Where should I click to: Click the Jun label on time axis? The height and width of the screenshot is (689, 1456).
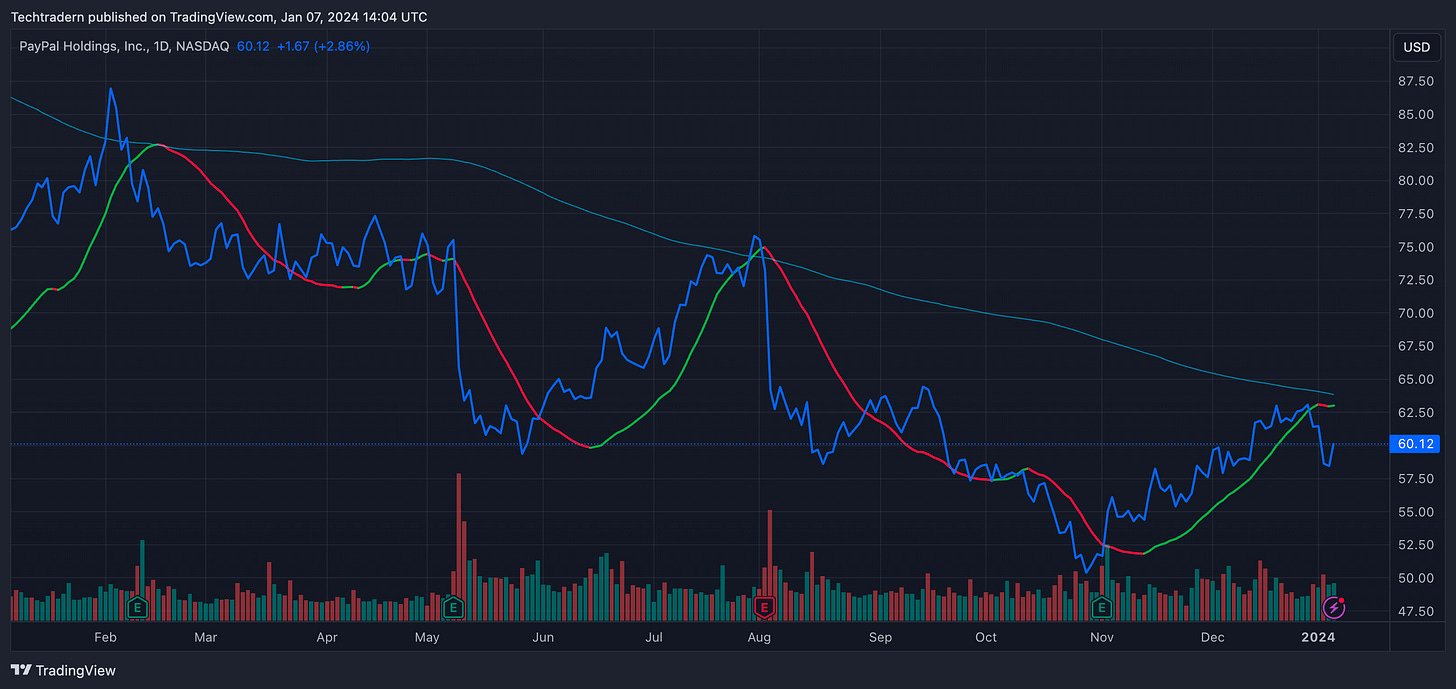coord(542,636)
